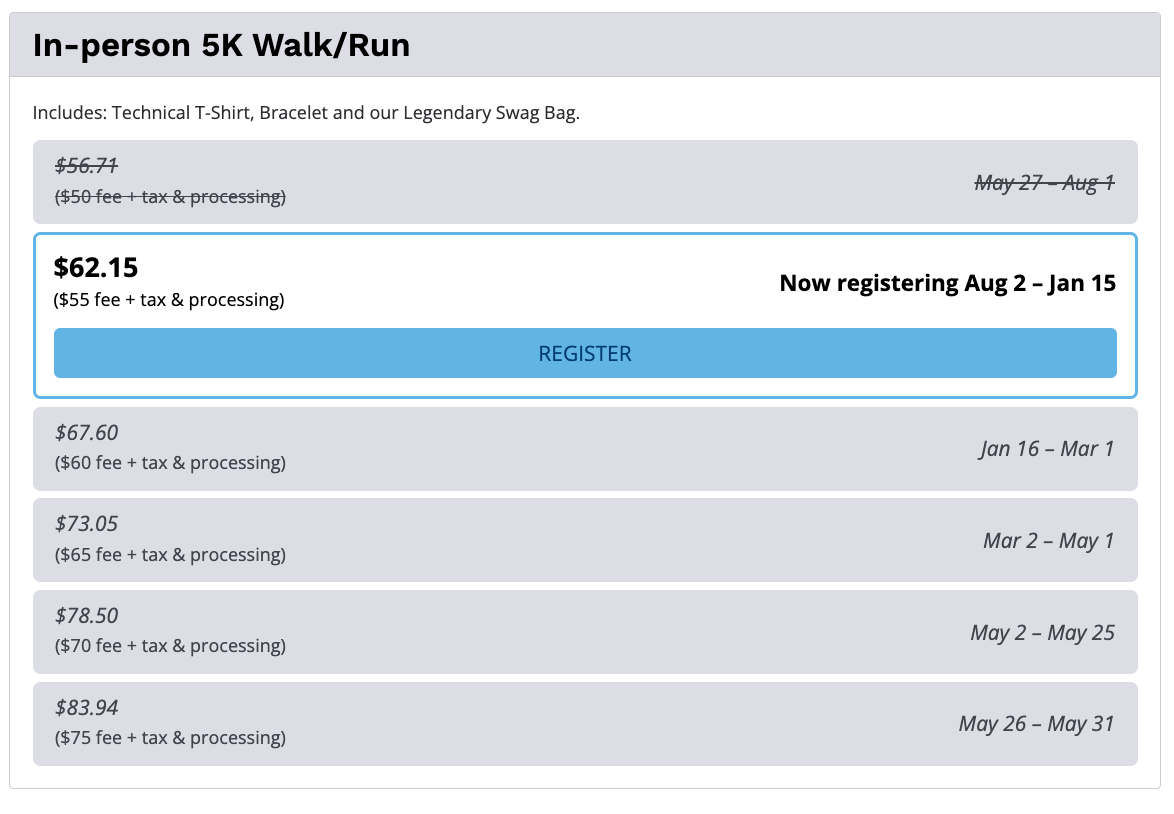The height and width of the screenshot is (814, 1174).
Task: Click the expired May 27 – Aug 1 date range
Action: (1044, 182)
